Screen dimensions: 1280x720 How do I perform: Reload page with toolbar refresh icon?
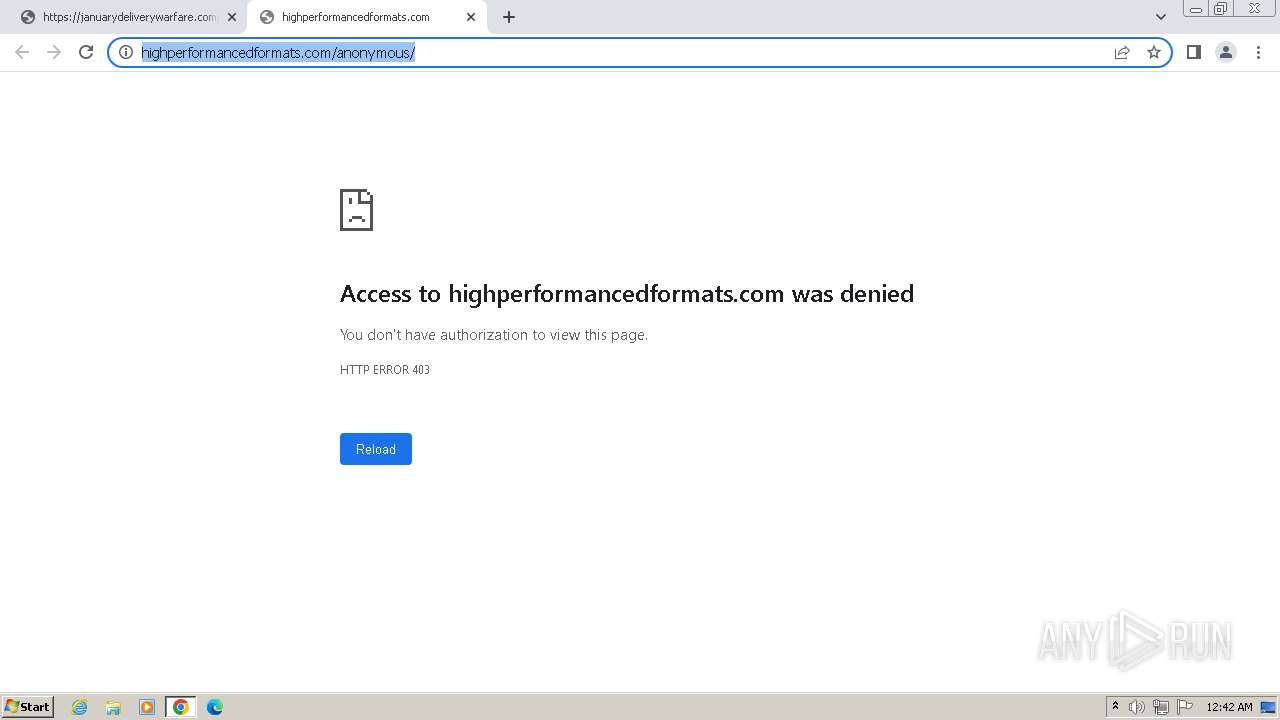pos(86,52)
